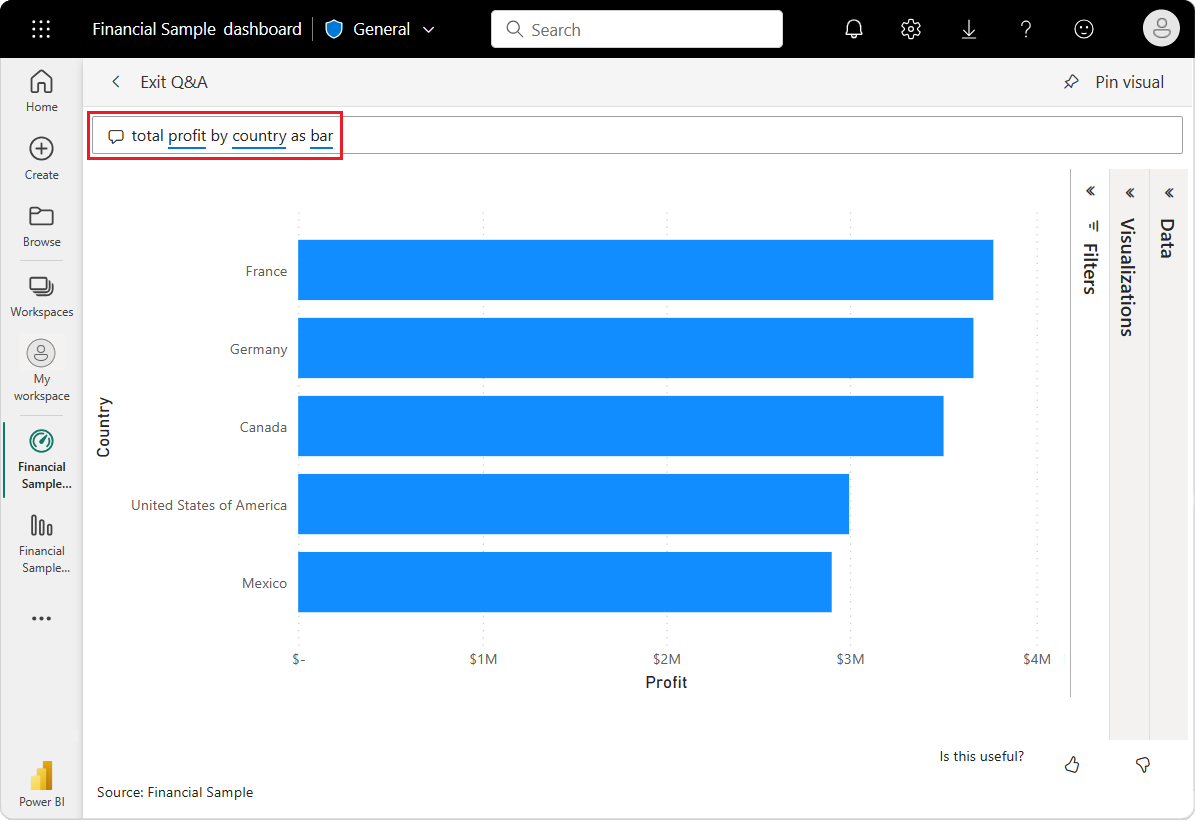Open the app launcher grid icon
The image size is (1196, 821).
(x=41, y=29)
